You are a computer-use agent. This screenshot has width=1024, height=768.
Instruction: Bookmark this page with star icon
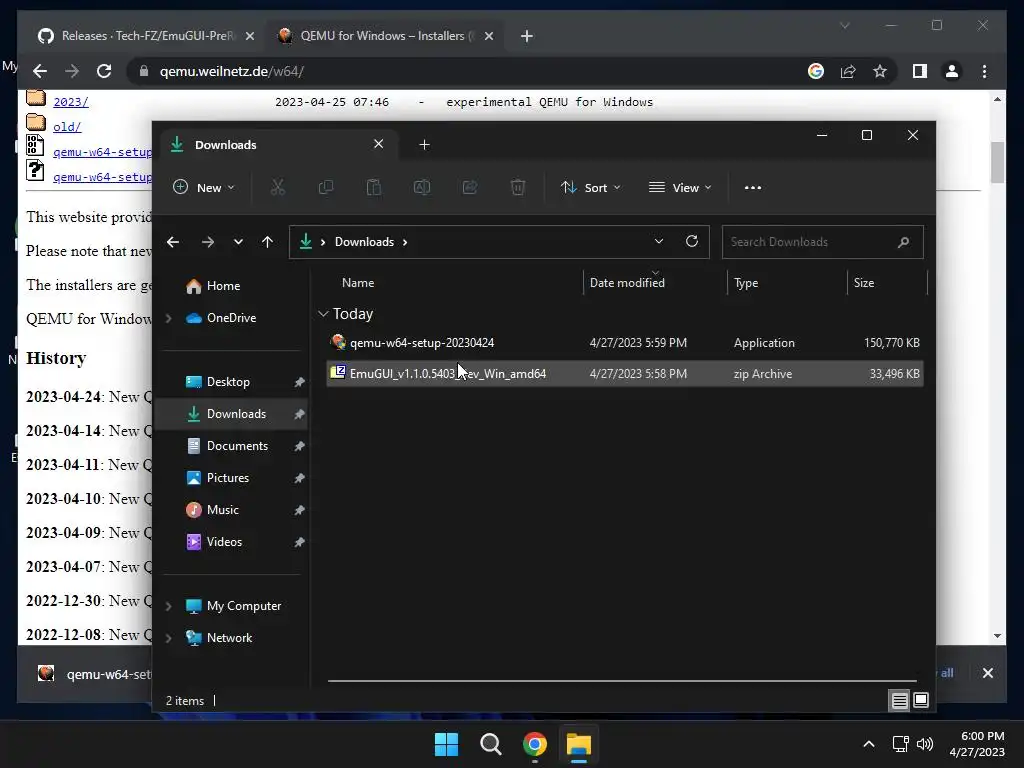[880, 71]
